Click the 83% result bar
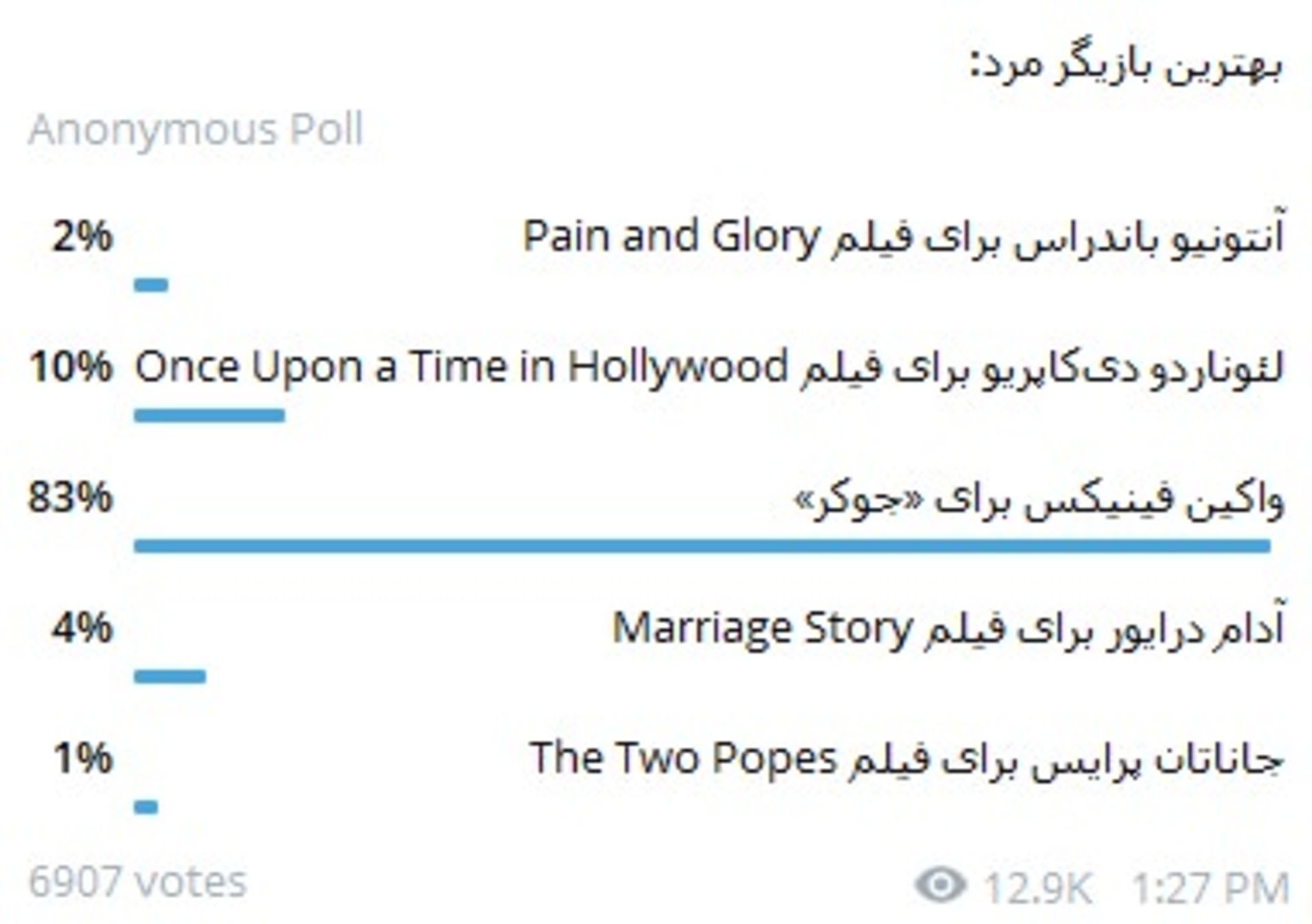The width and height of the screenshot is (1312, 924). coord(702,545)
